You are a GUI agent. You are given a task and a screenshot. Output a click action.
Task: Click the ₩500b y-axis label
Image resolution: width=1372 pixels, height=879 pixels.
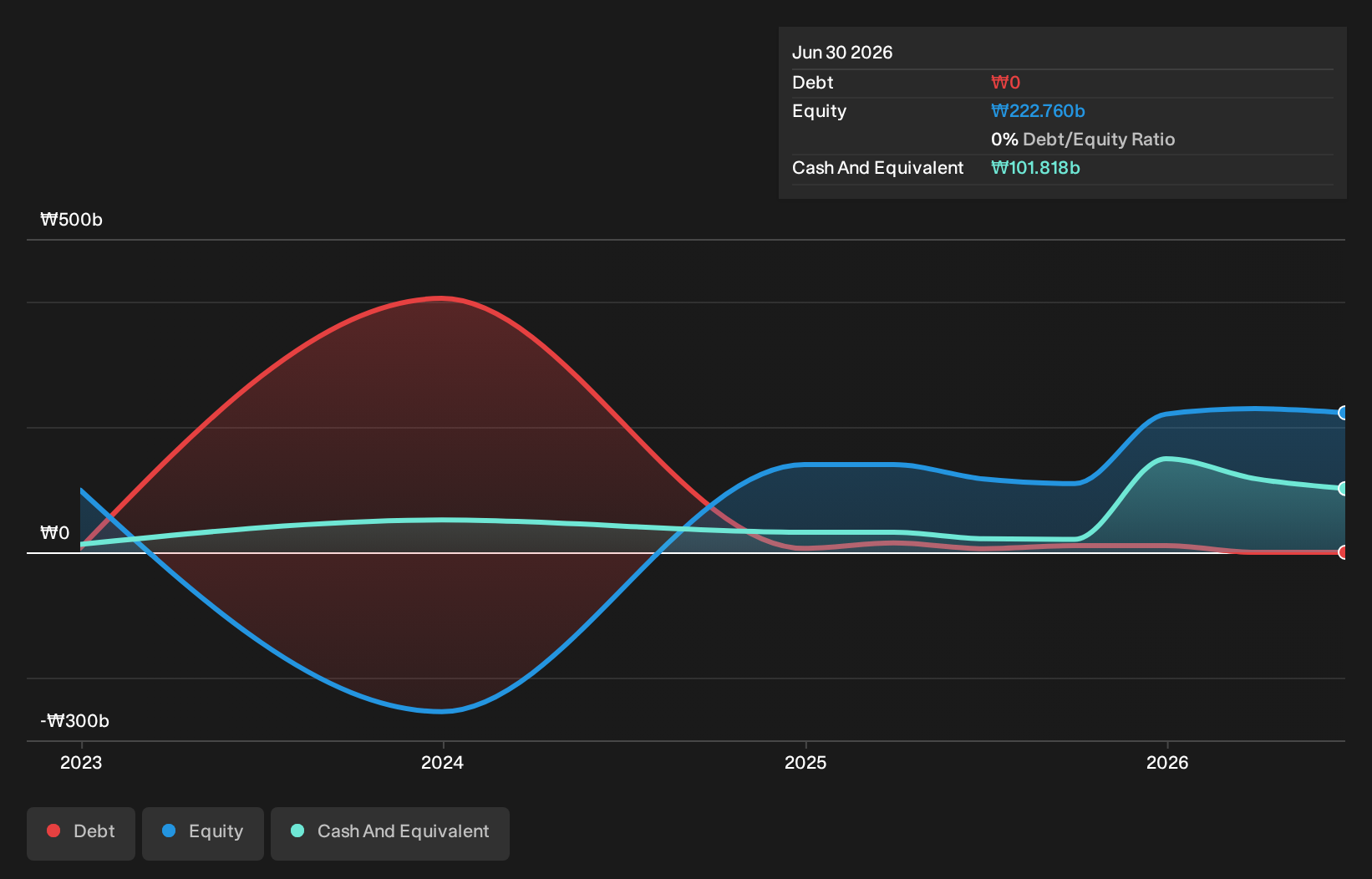click(72, 220)
